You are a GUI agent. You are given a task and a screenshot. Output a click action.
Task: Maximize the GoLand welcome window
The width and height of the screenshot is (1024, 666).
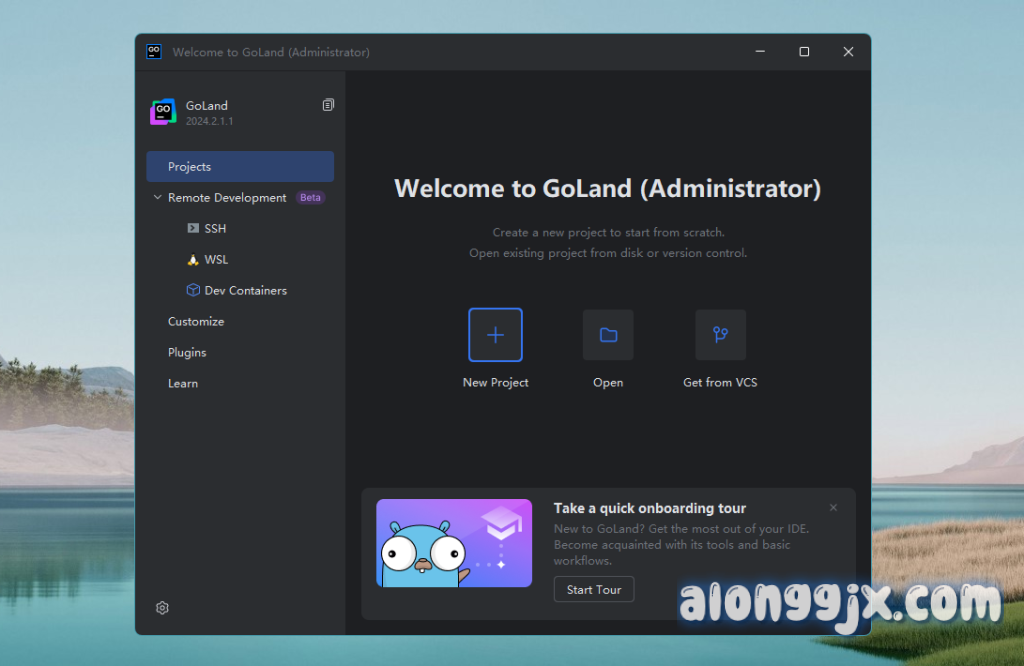[804, 52]
